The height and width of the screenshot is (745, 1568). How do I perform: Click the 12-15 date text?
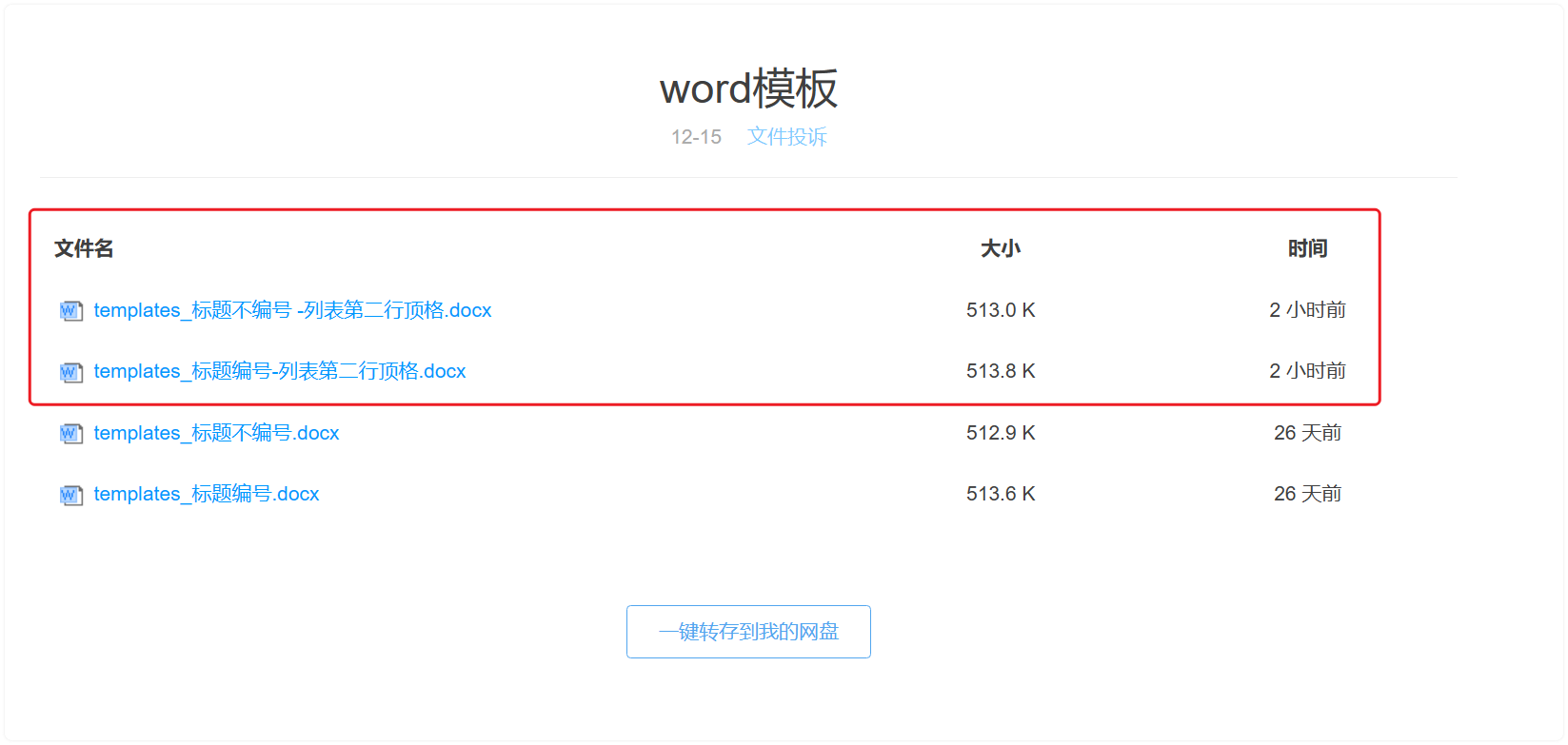pos(696,137)
